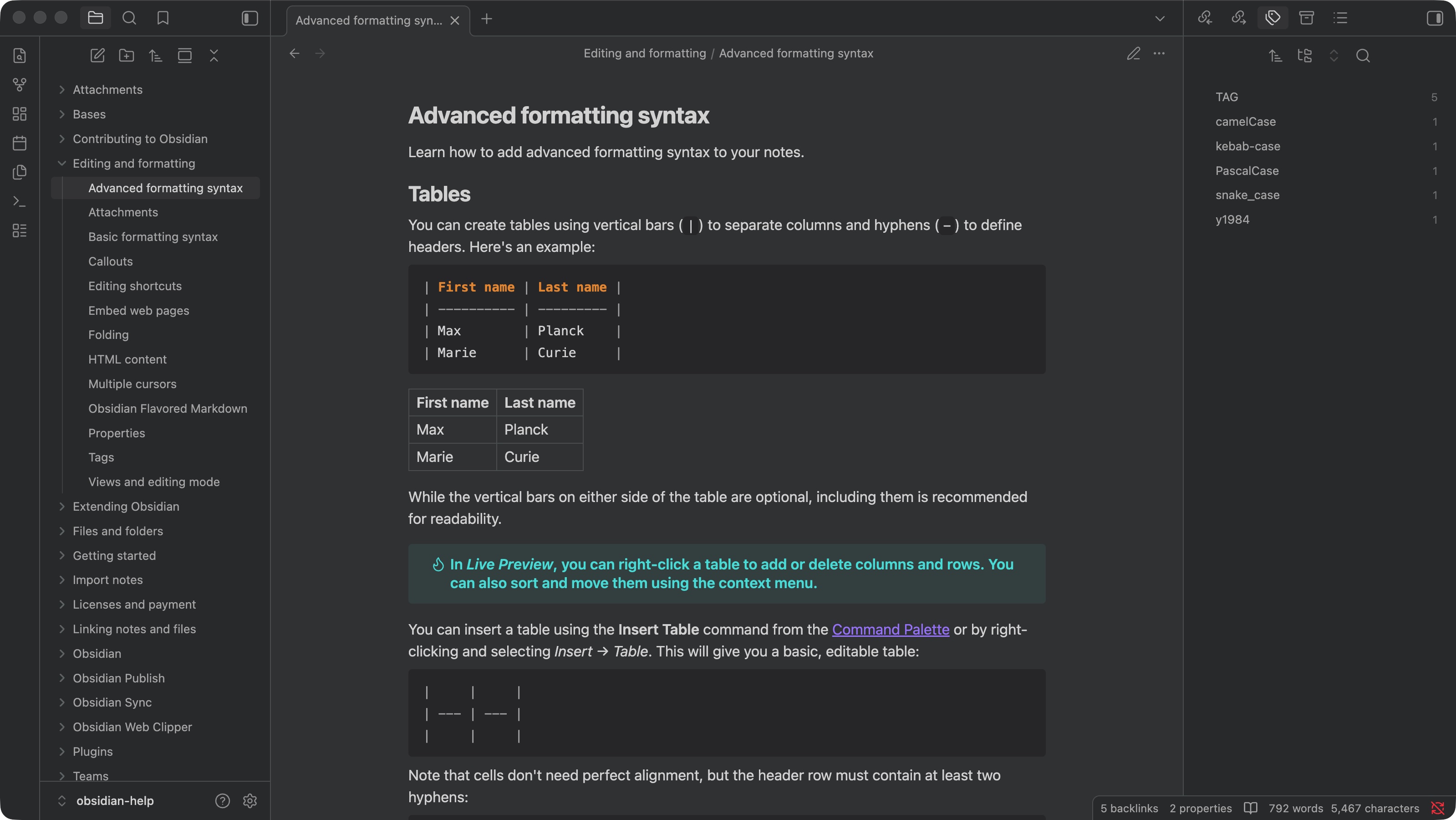Navigate forward in note history
The width and height of the screenshot is (1456, 820).
coord(321,53)
